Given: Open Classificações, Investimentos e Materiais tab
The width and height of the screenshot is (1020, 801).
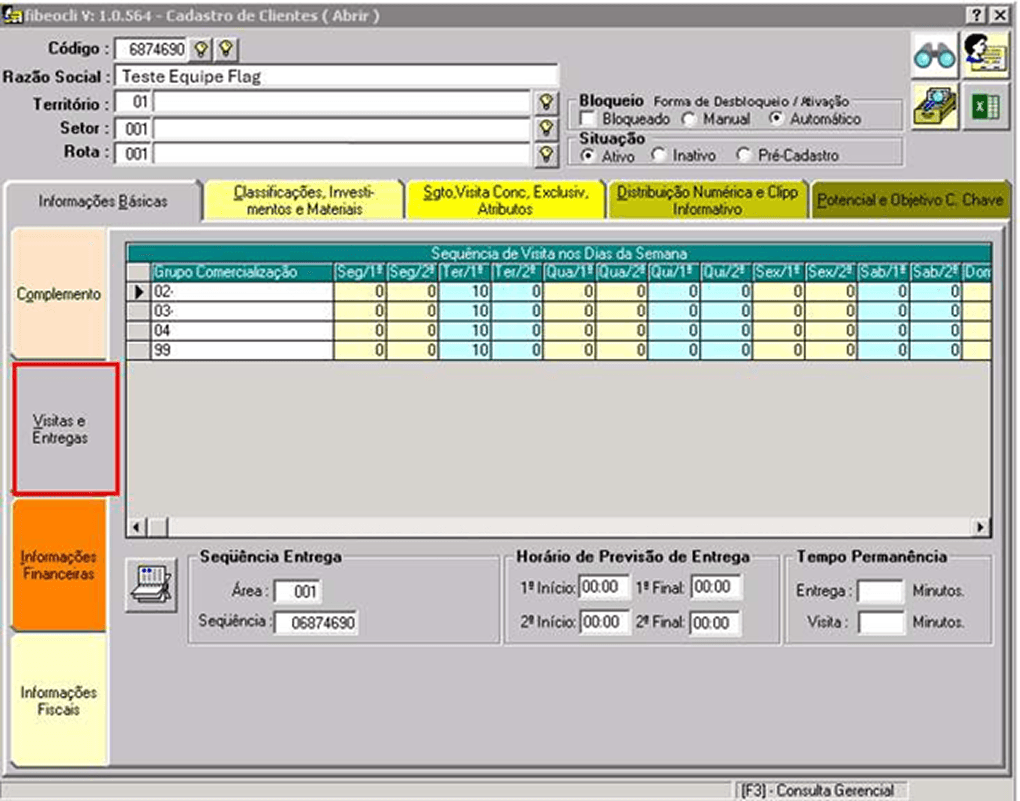Looking at the screenshot, I should 303,200.
